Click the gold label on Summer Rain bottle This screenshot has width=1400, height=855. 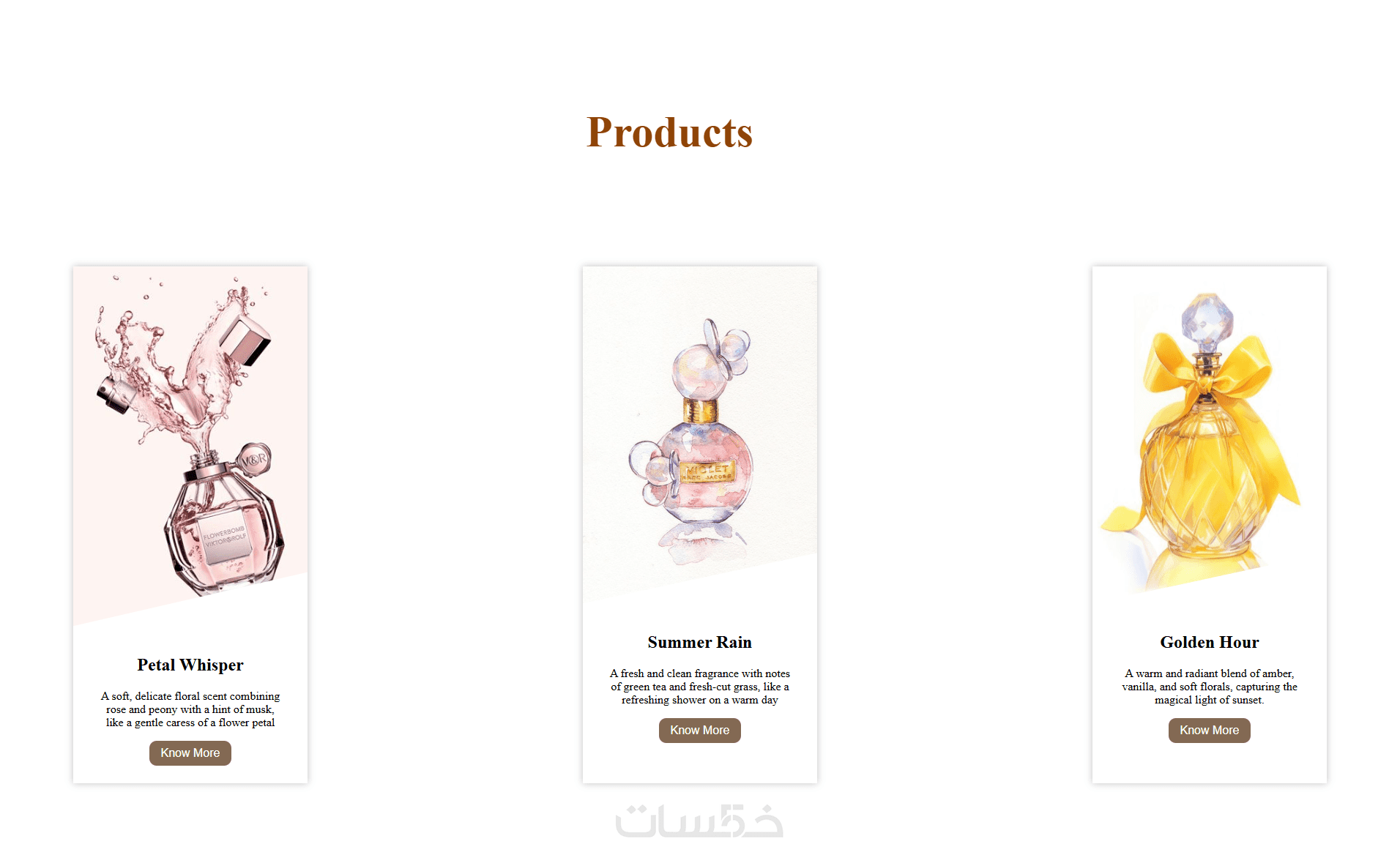707,471
